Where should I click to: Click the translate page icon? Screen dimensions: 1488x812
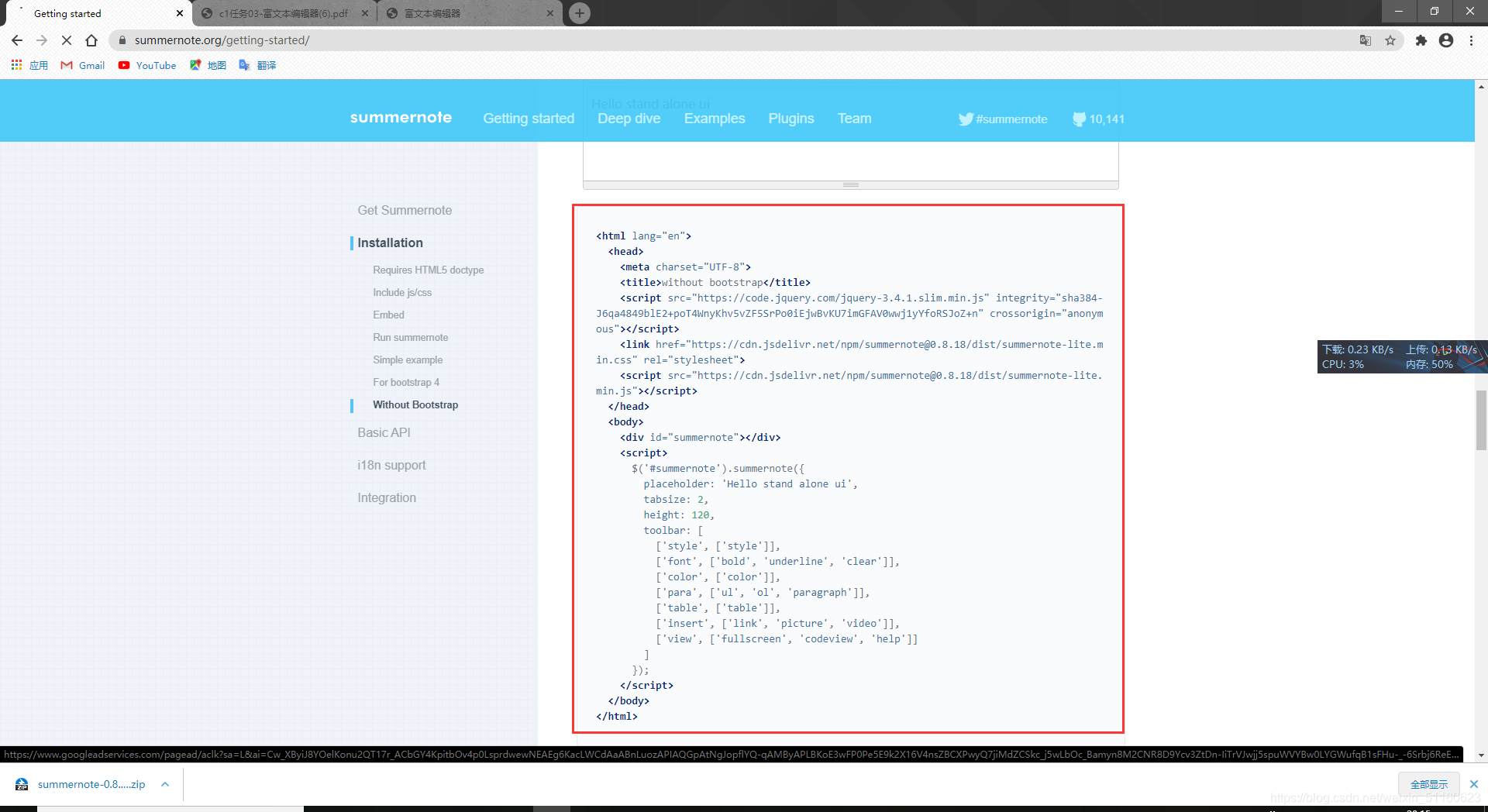pyautogui.click(x=1366, y=40)
